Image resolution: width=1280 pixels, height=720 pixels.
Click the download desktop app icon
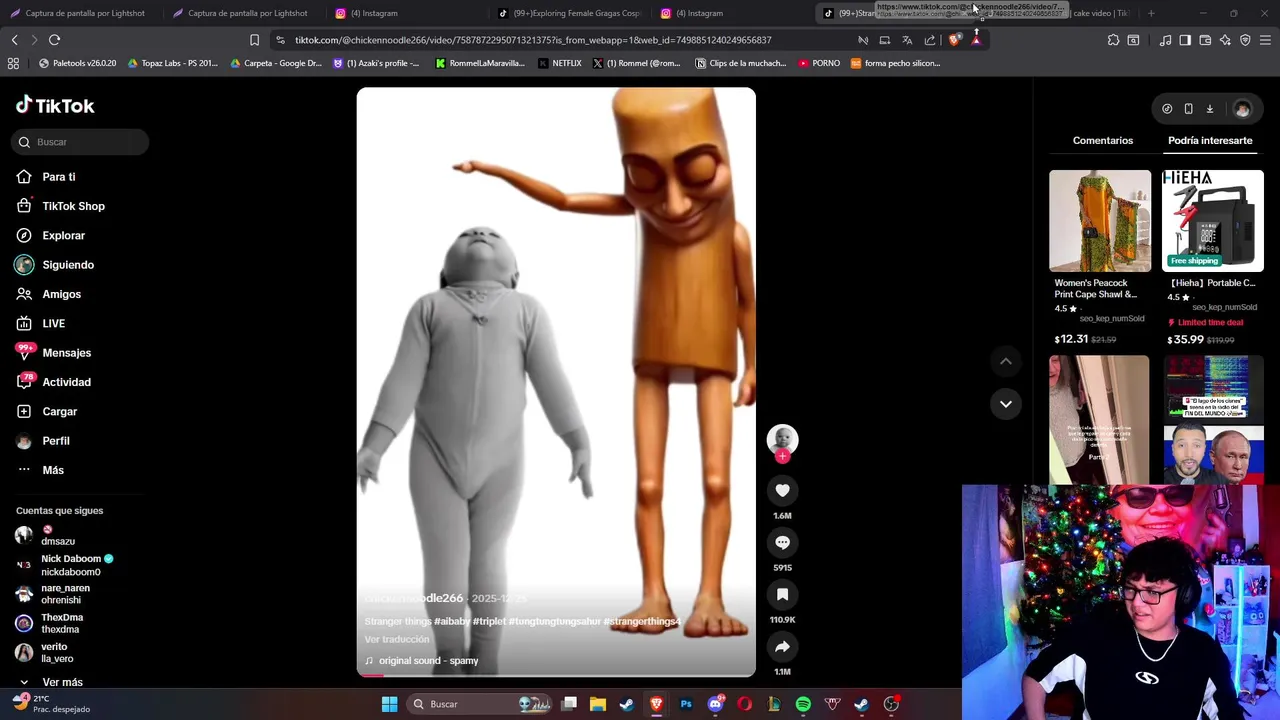point(1209,109)
